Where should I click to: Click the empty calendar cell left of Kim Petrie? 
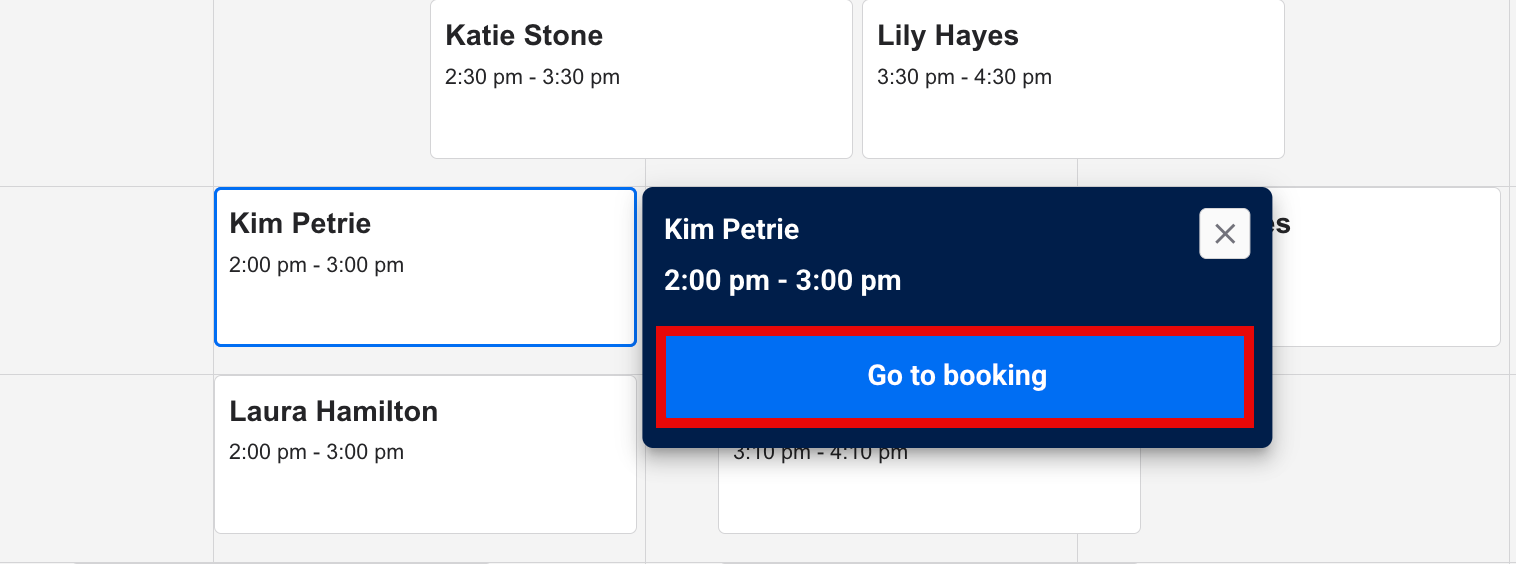(106, 280)
